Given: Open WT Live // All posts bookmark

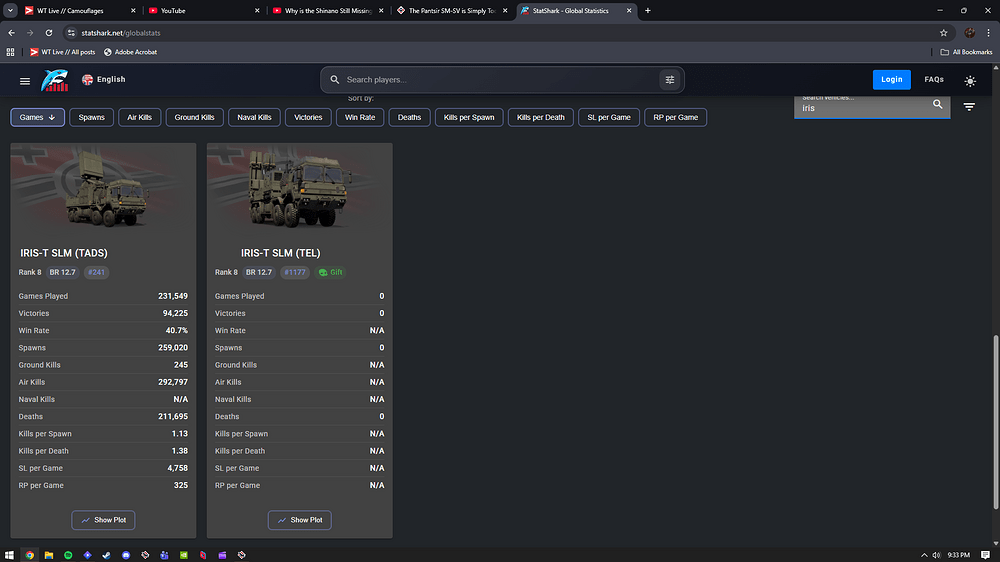Looking at the screenshot, I should 62,52.
